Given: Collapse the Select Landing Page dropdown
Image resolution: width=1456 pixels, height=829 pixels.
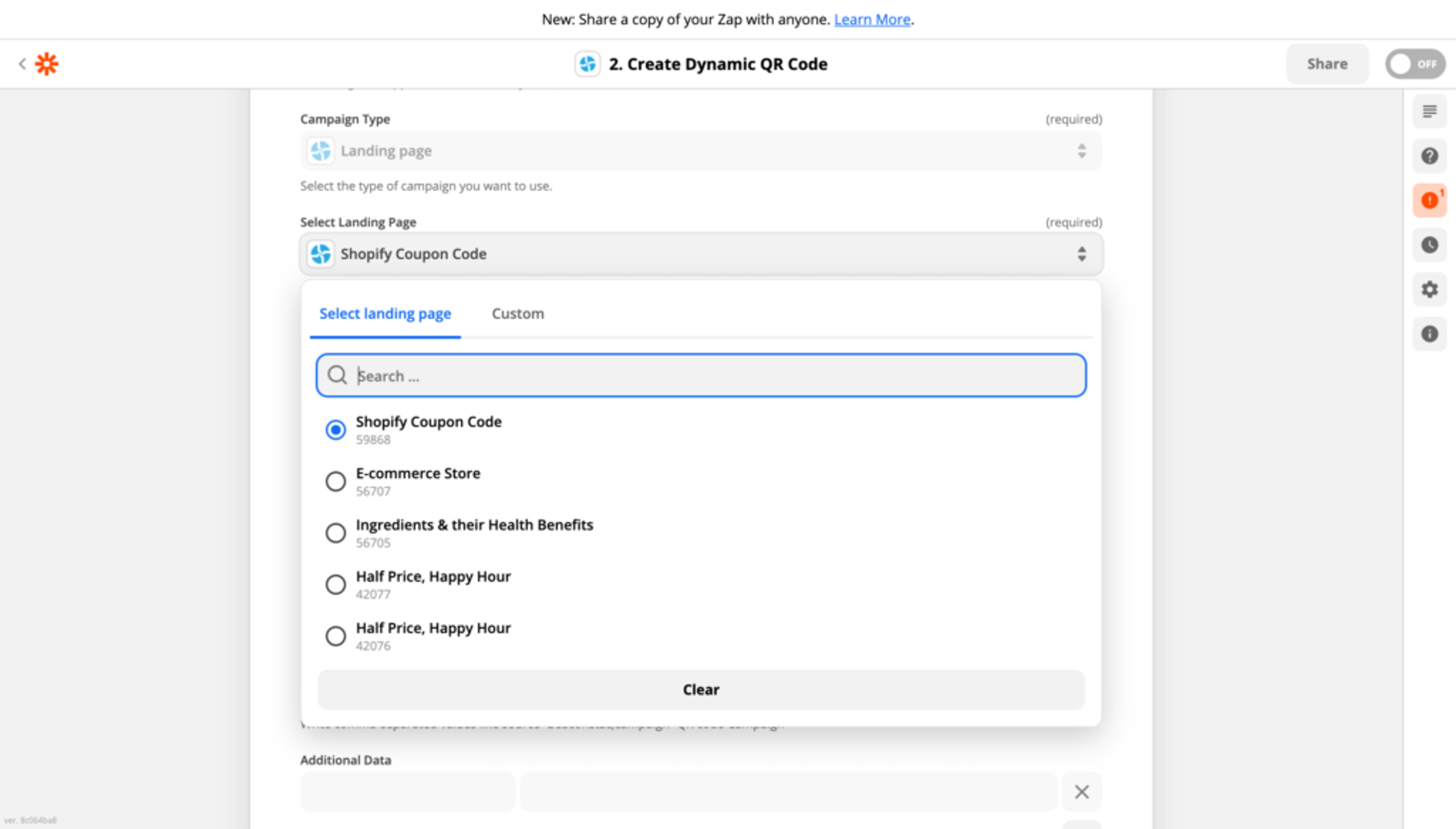Looking at the screenshot, I should 701,254.
